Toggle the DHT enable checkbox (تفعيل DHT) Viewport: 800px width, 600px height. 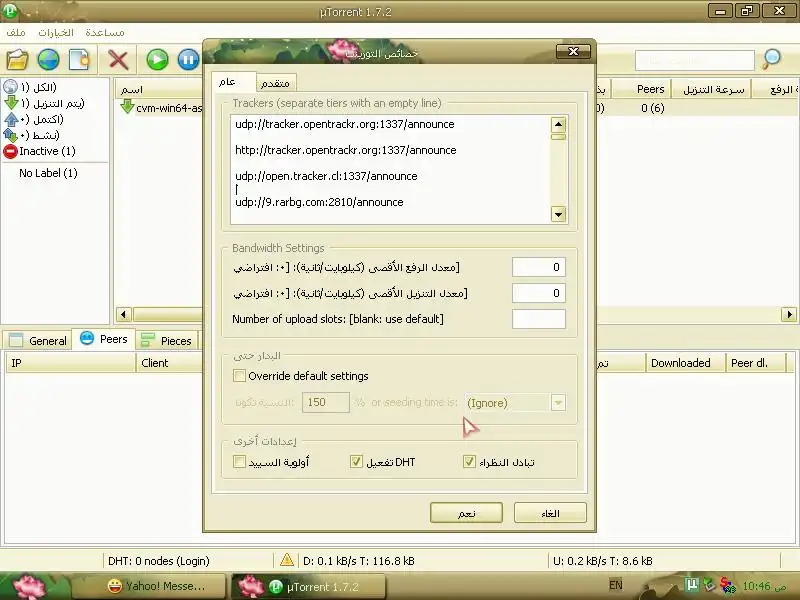[x=356, y=462]
